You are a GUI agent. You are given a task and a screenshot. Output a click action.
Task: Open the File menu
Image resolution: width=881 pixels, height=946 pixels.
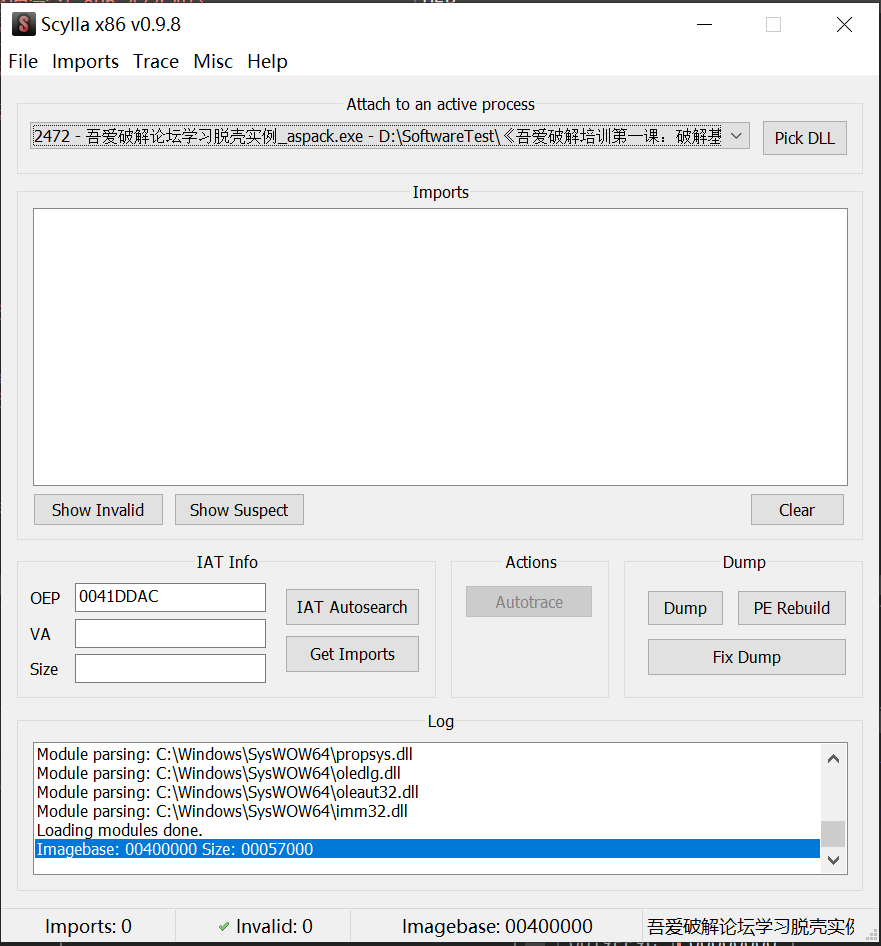[23, 62]
